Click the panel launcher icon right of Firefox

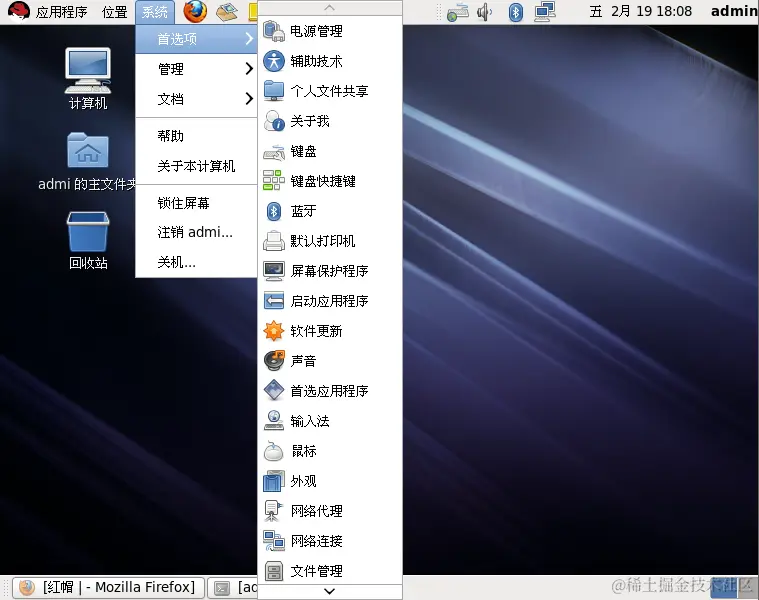point(227,12)
